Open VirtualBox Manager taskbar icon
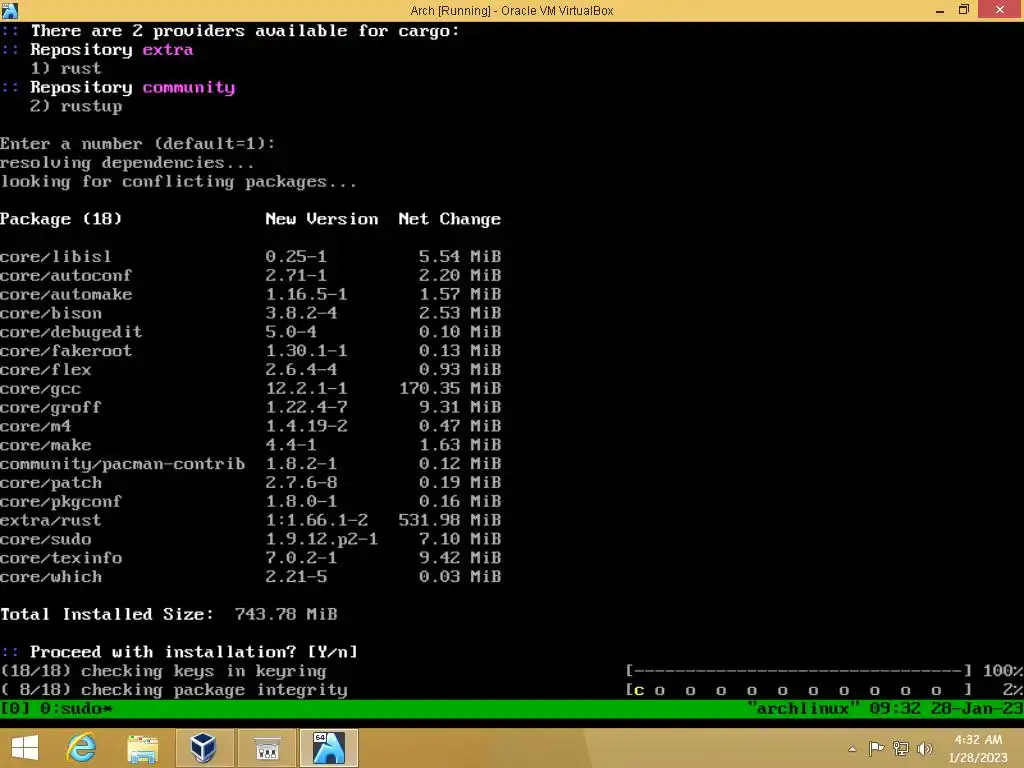Image resolution: width=1024 pixels, height=768 pixels. [203, 748]
